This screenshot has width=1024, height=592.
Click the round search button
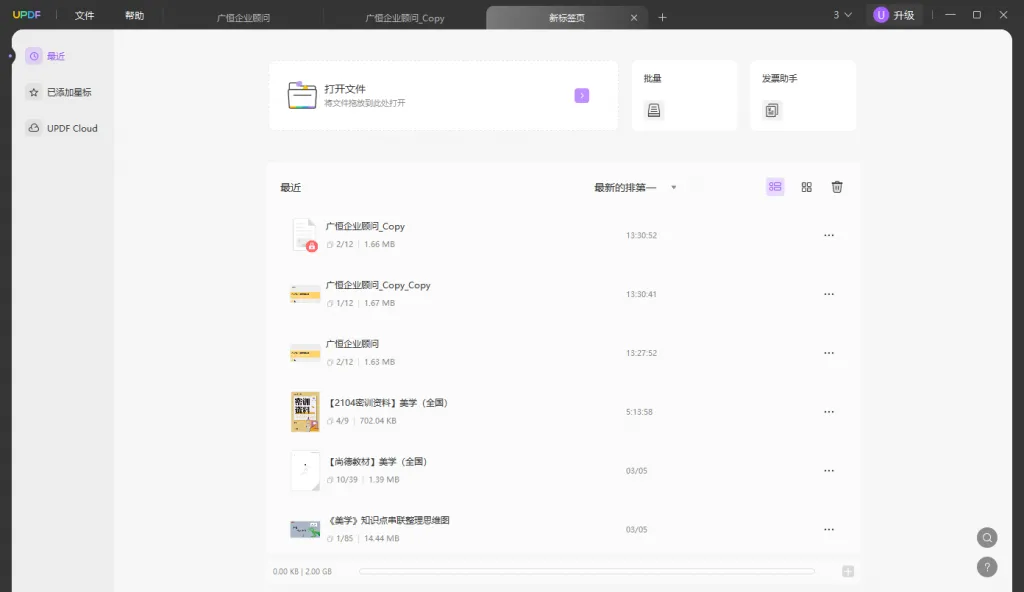pos(987,538)
